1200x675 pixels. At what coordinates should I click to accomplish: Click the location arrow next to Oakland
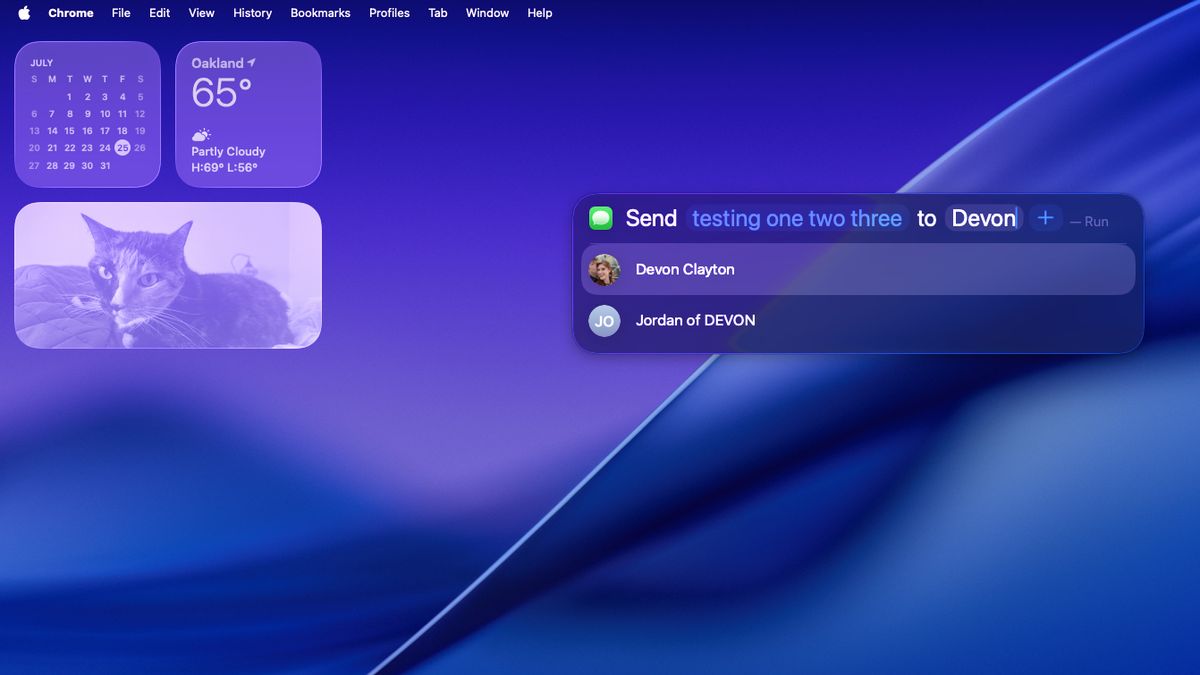tap(252, 61)
